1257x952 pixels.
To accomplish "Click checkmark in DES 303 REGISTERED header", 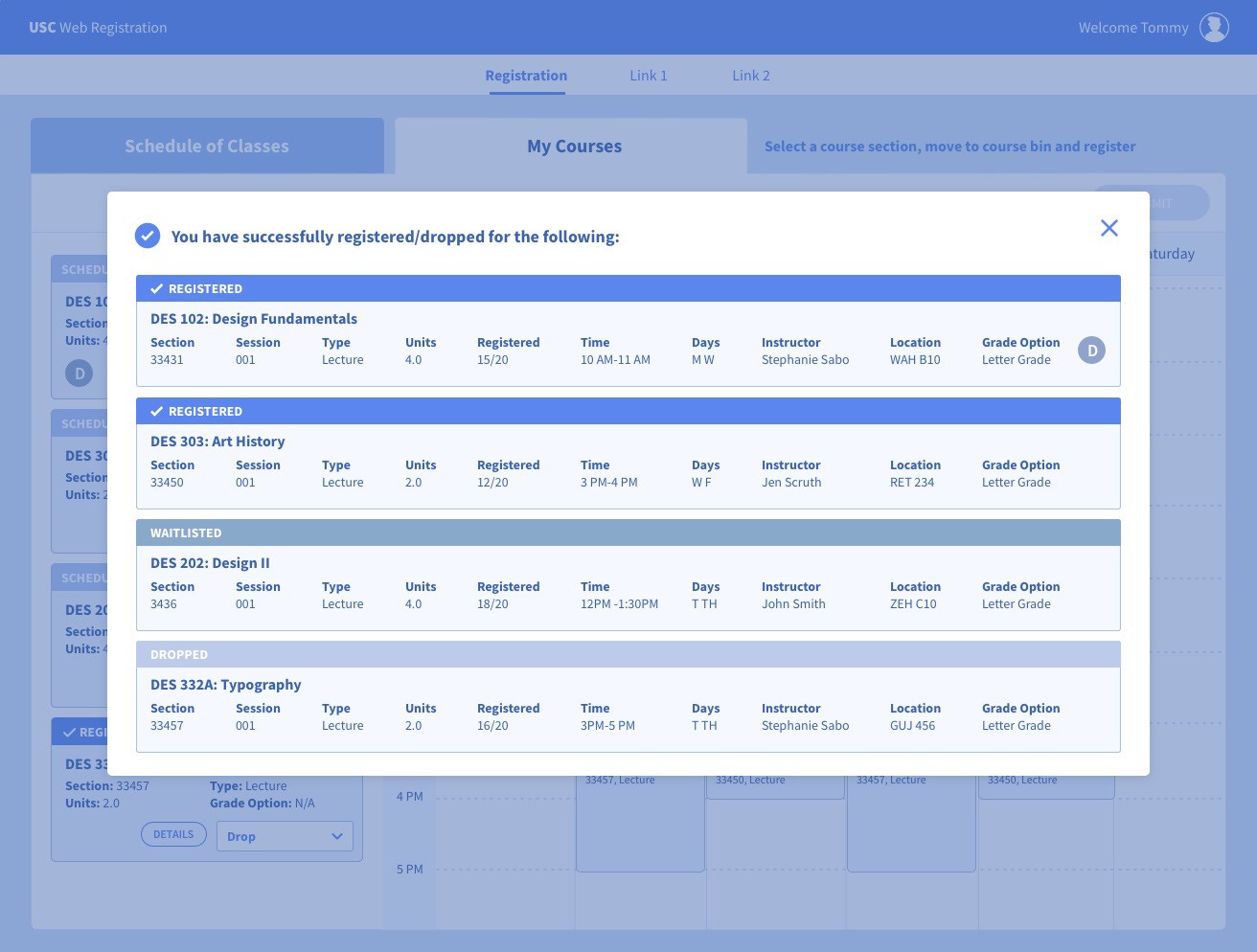I will click(x=156, y=411).
